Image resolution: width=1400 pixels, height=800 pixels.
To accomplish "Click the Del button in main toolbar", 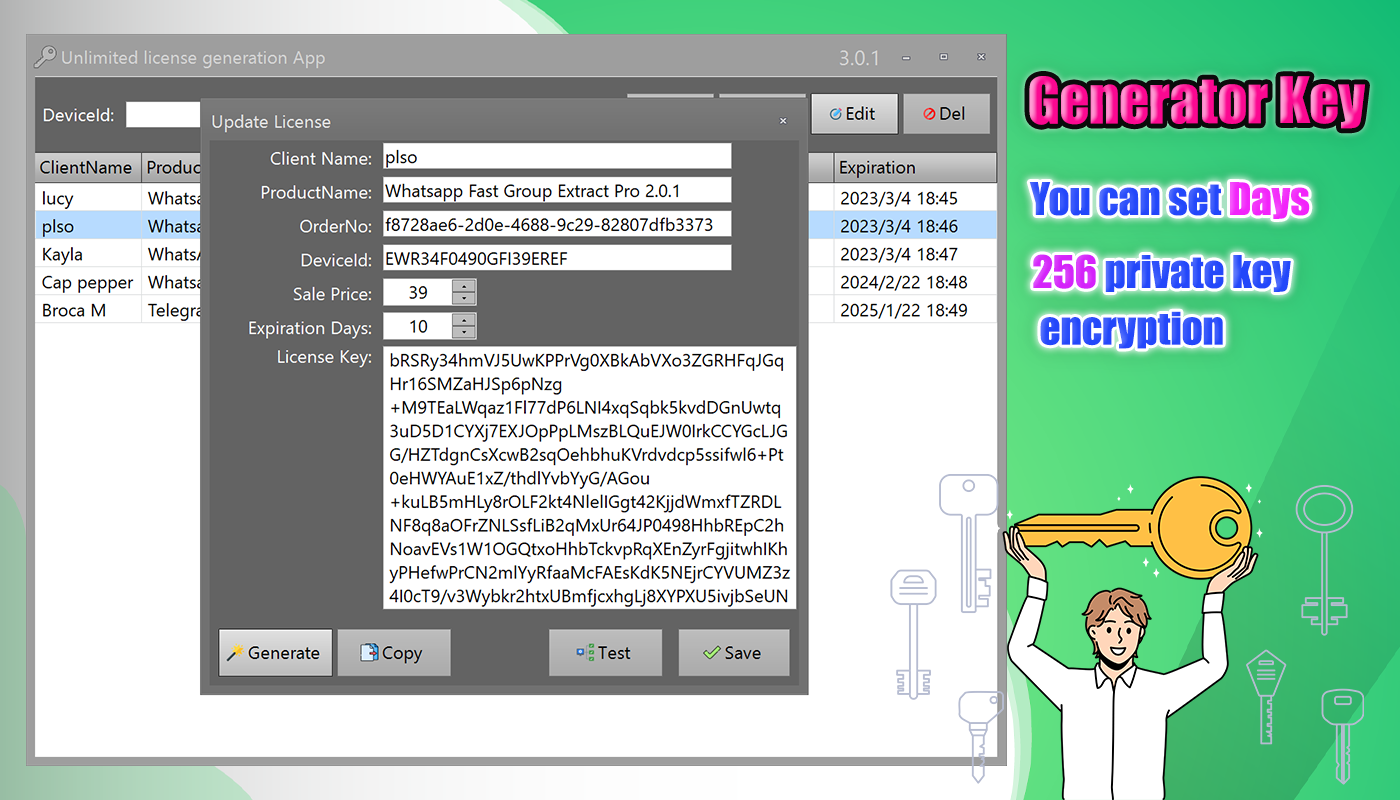I will pyautogui.click(x=946, y=114).
